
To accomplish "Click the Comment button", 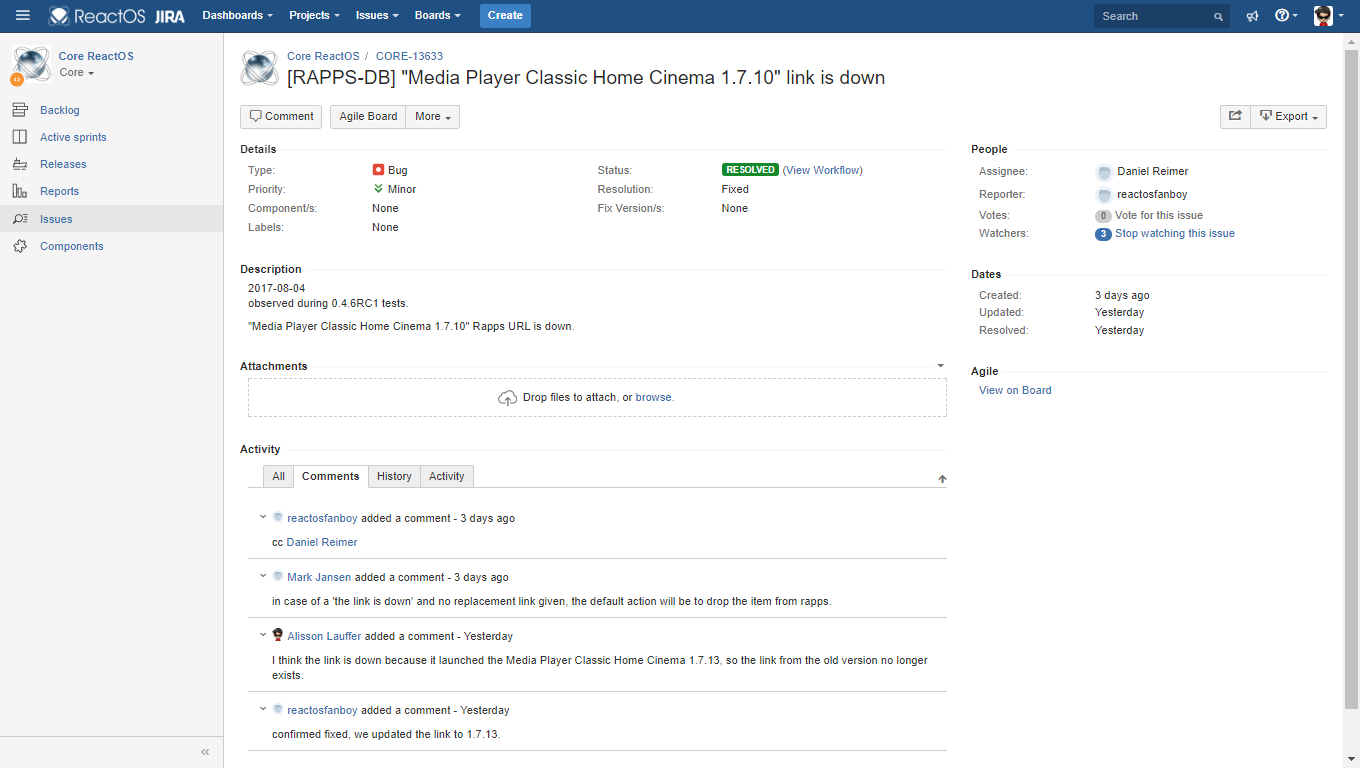I will [281, 117].
